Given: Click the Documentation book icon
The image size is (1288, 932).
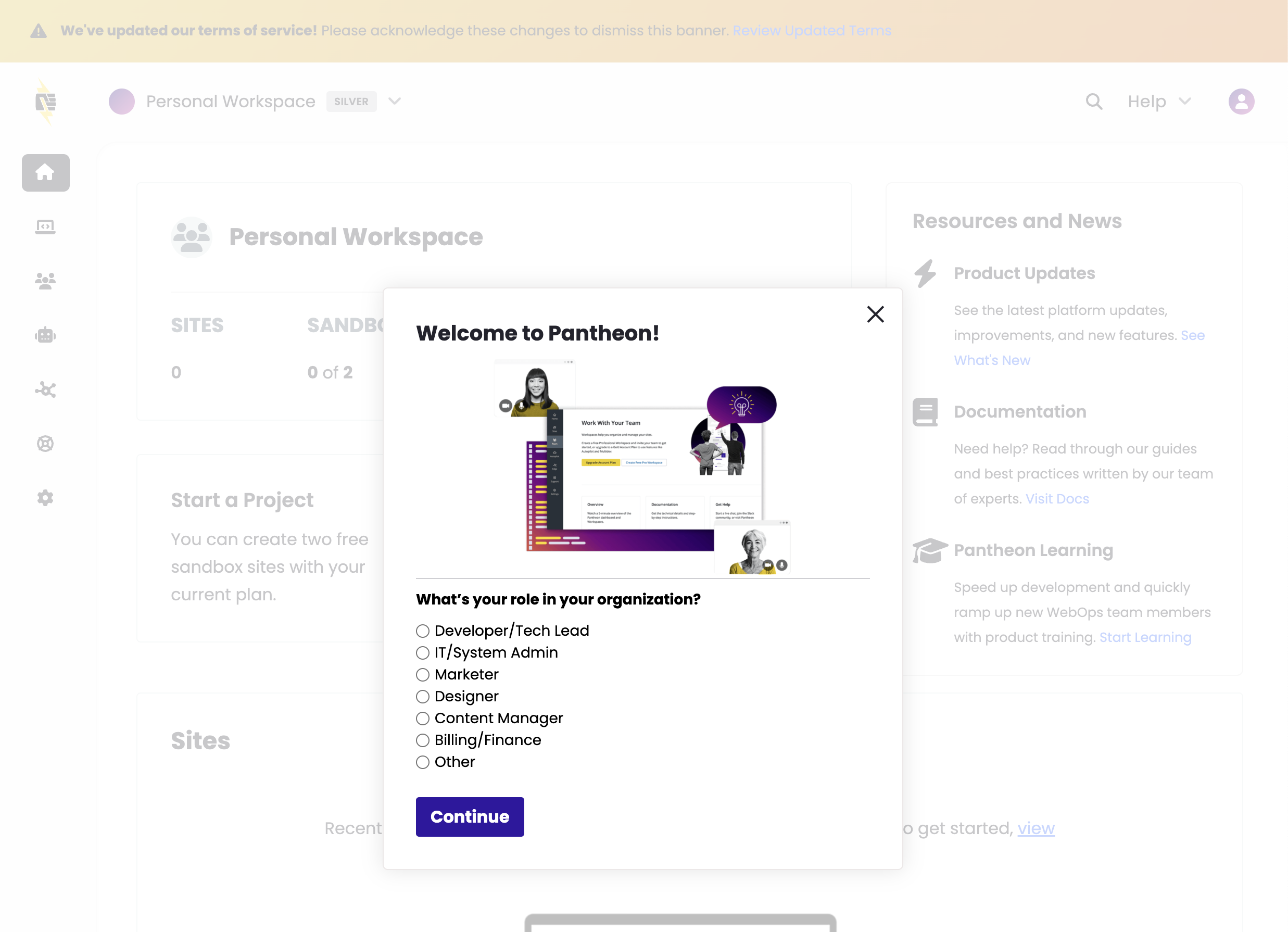Looking at the screenshot, I should coord(925,412).
